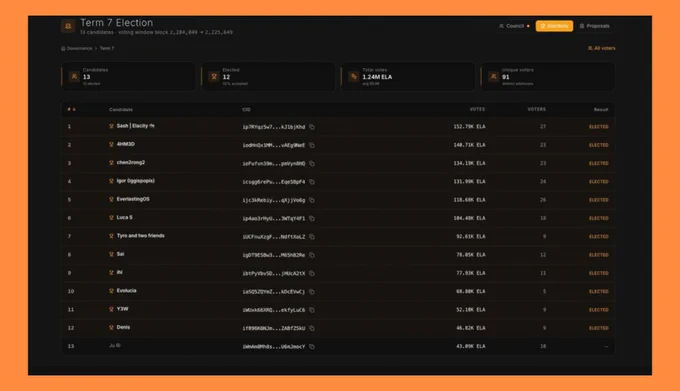This screenshot has width=680, height=391.
Task: Copy the CID for Y3W
Action: click(x=312, y=310)
